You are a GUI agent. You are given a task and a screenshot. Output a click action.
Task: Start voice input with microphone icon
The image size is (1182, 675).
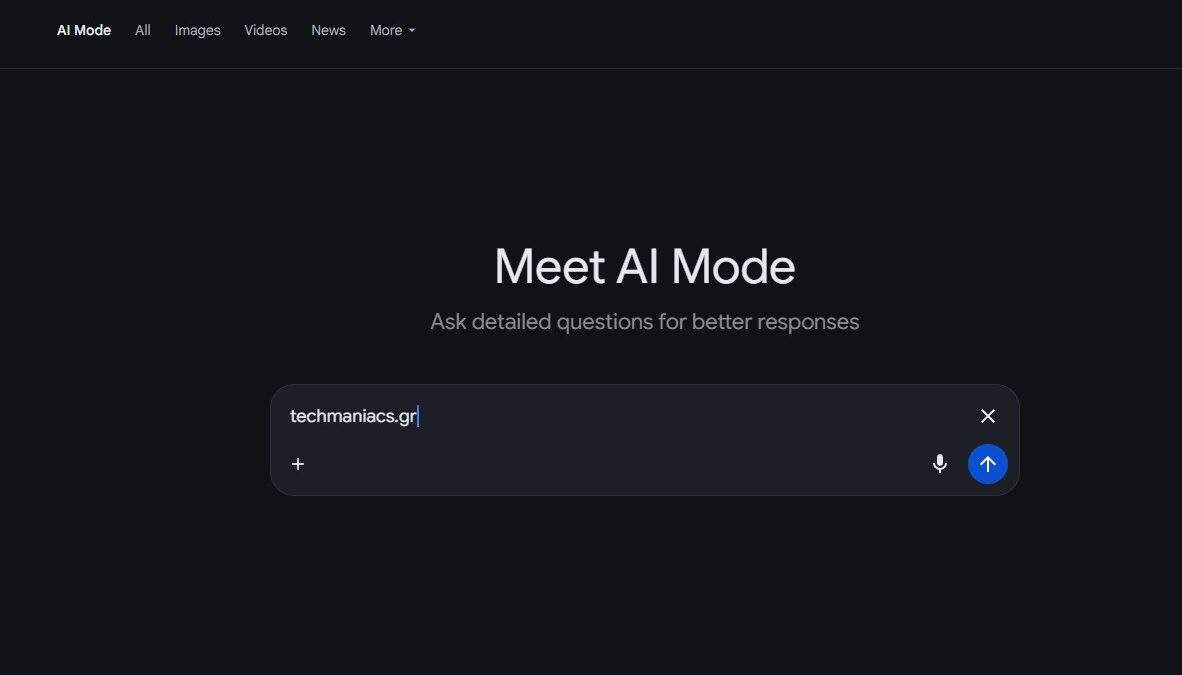(x=940, y=464)
